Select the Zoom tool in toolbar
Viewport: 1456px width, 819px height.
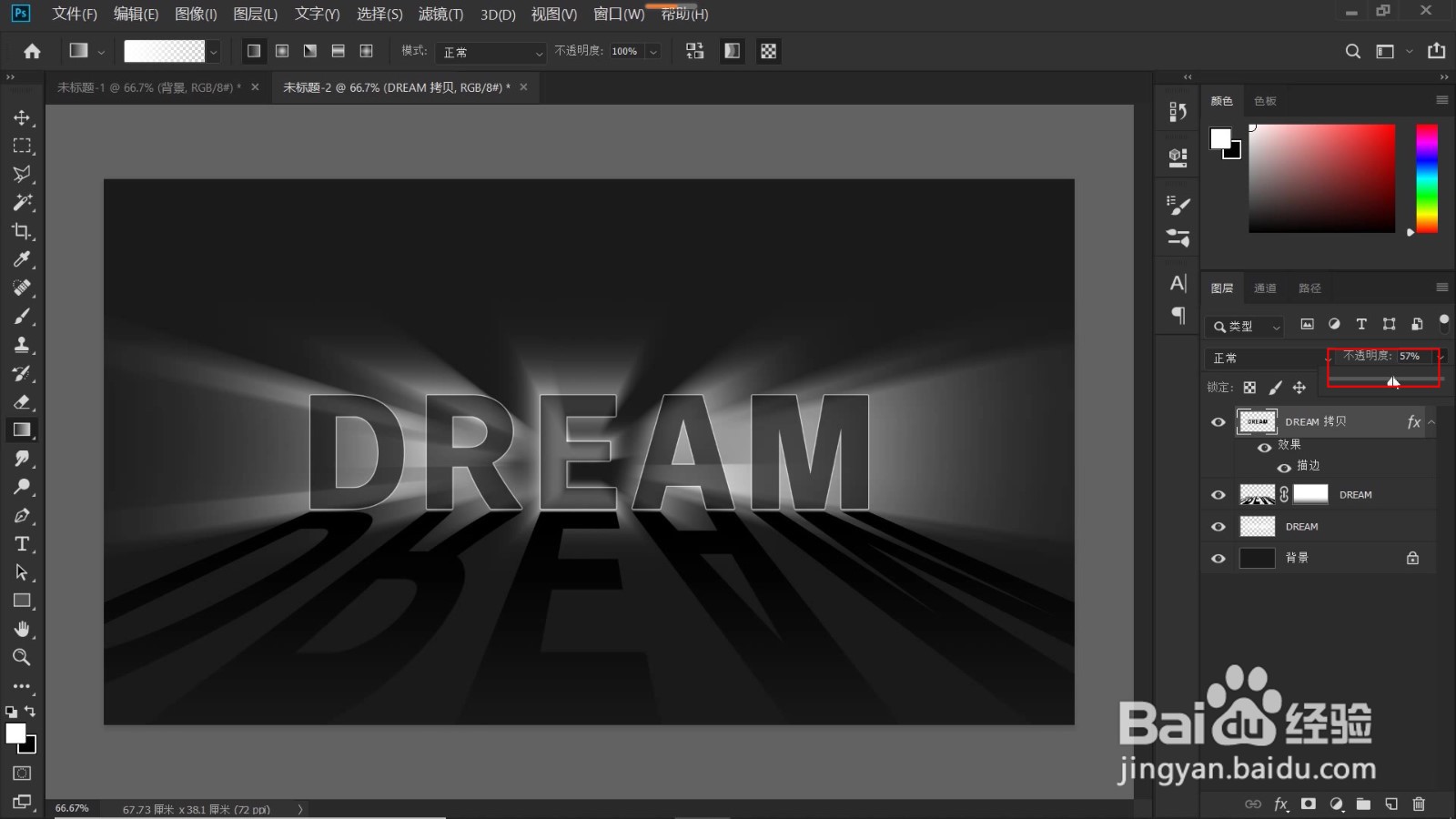click(x=22, y=657)
